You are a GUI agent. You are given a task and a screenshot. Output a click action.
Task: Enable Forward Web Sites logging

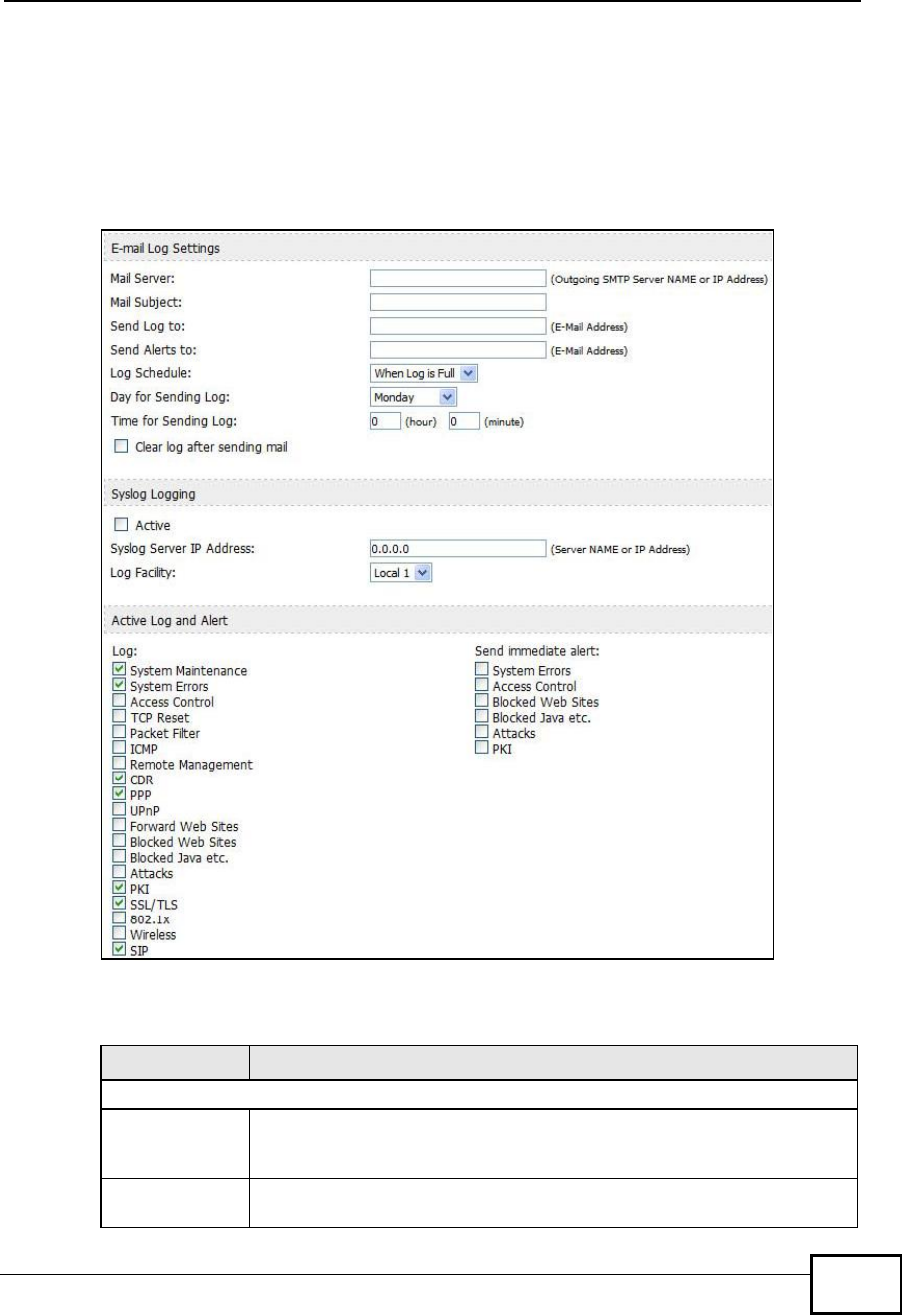[120, 826]
